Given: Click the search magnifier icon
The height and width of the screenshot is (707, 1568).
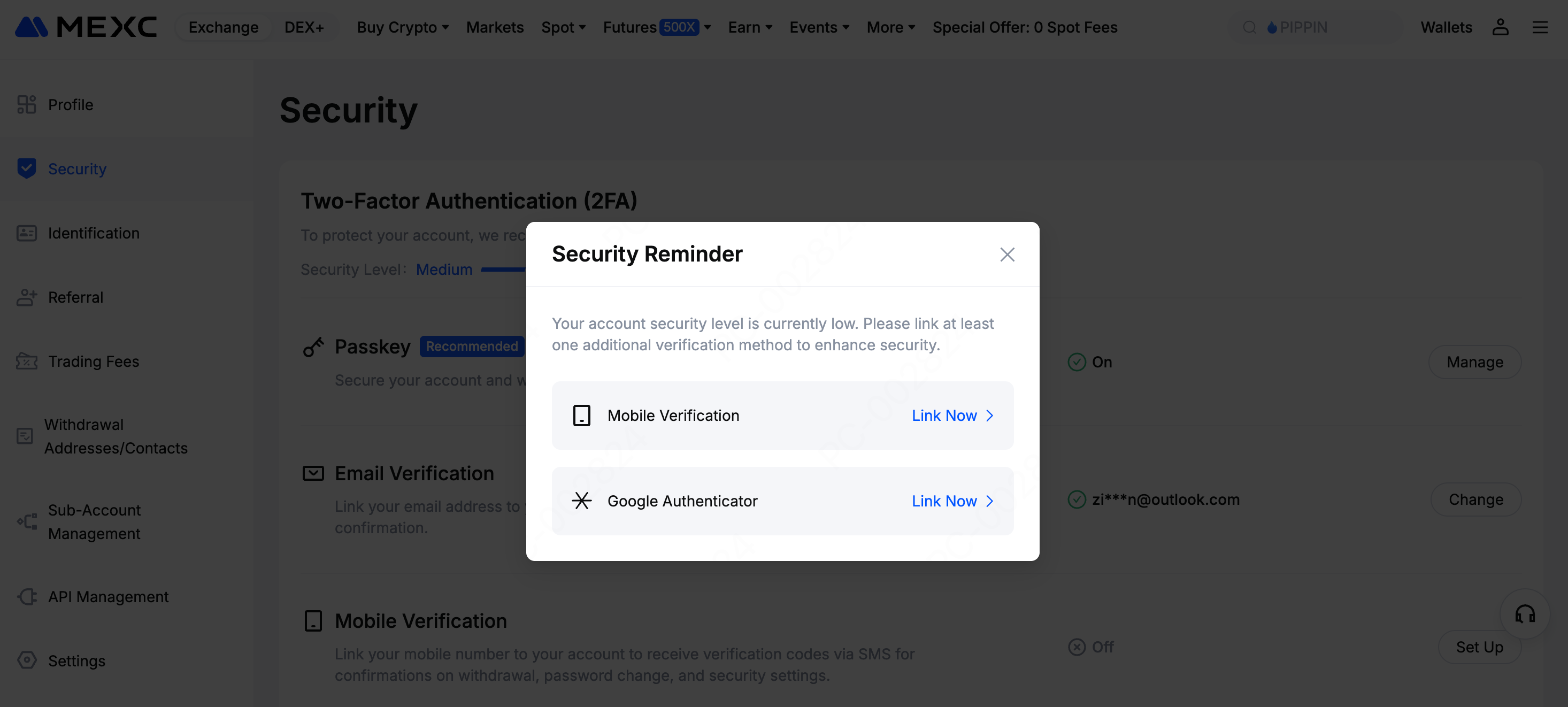Looking at the screenshot, I should [x=1249, y=27].
